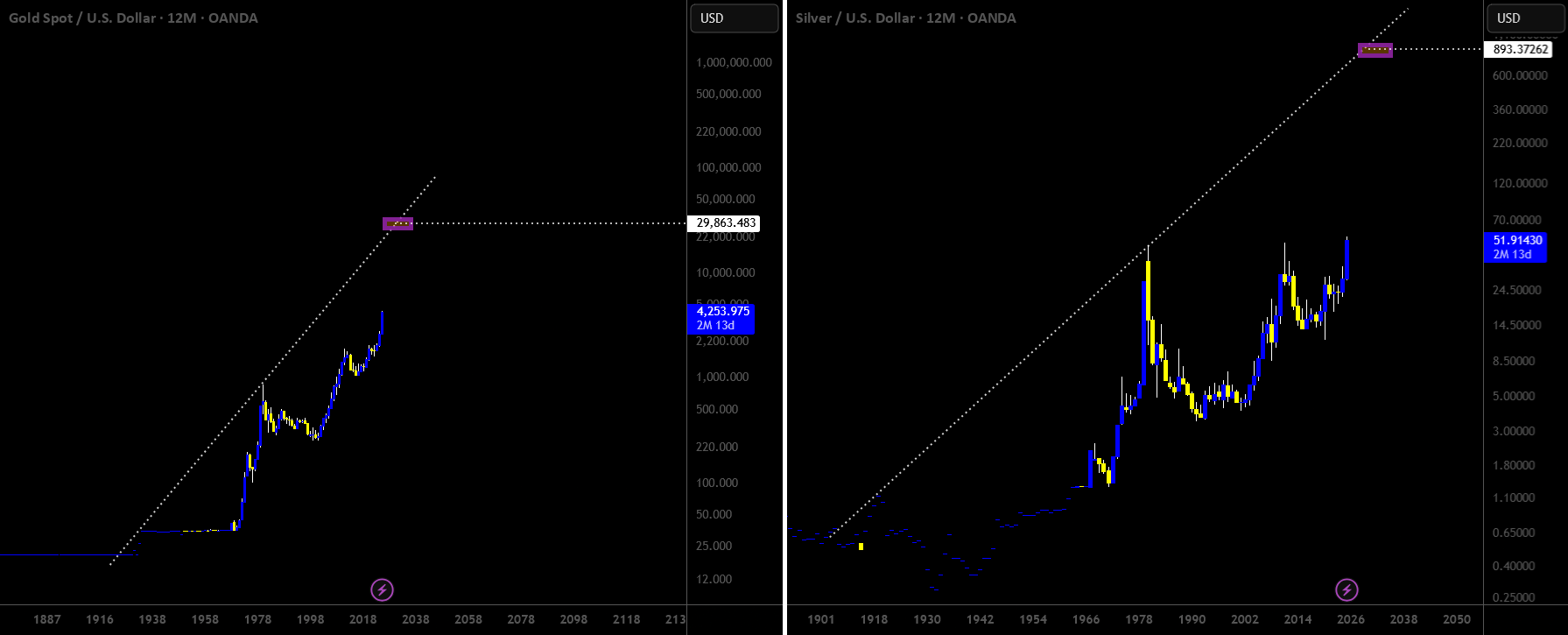This screenshot has height=635, width=1568.
Task: Click 1942 on the silver time axis
Action: [x=980, y=619]
